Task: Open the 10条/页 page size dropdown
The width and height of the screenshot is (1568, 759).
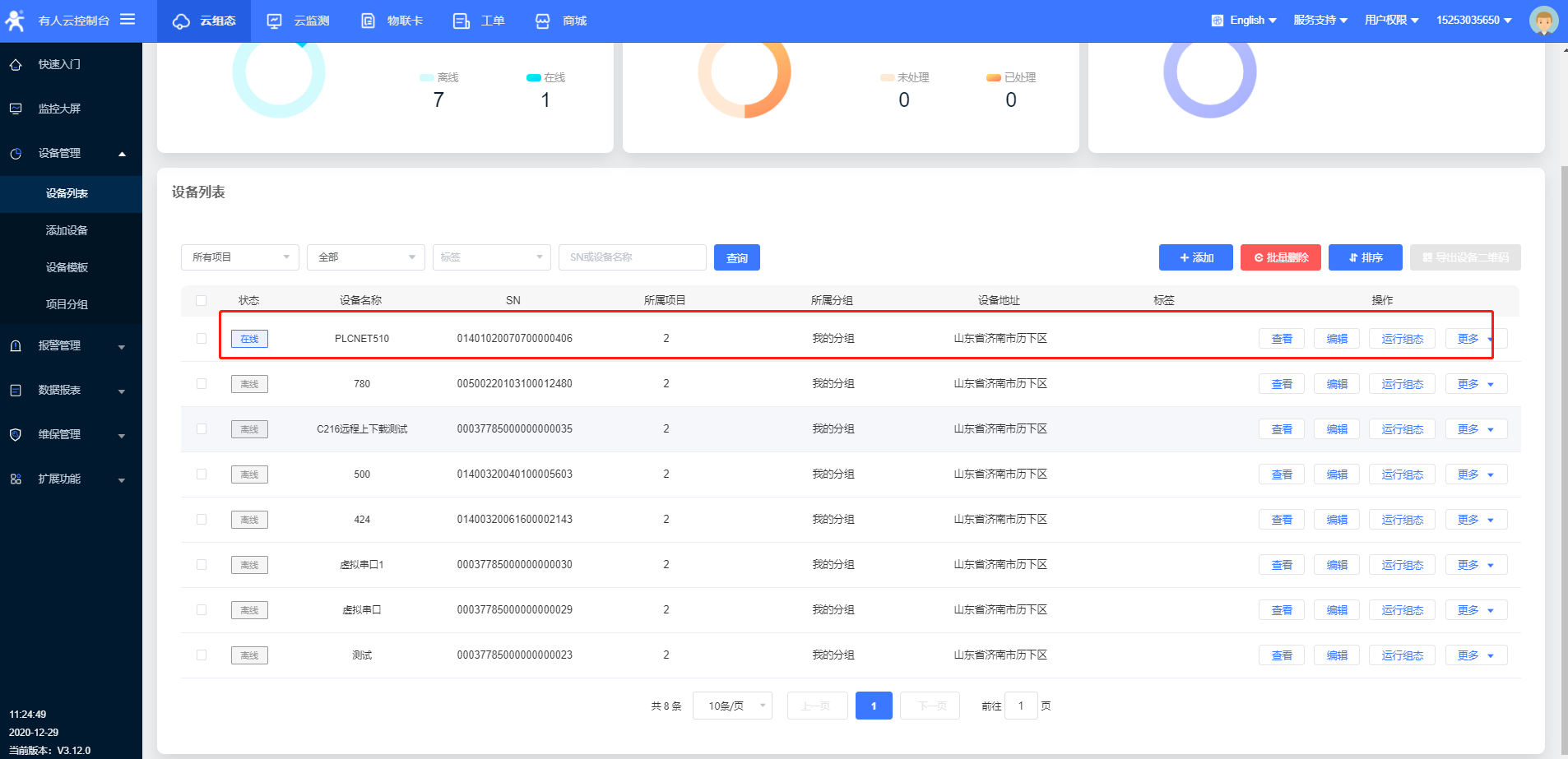Action: [731, 706]
